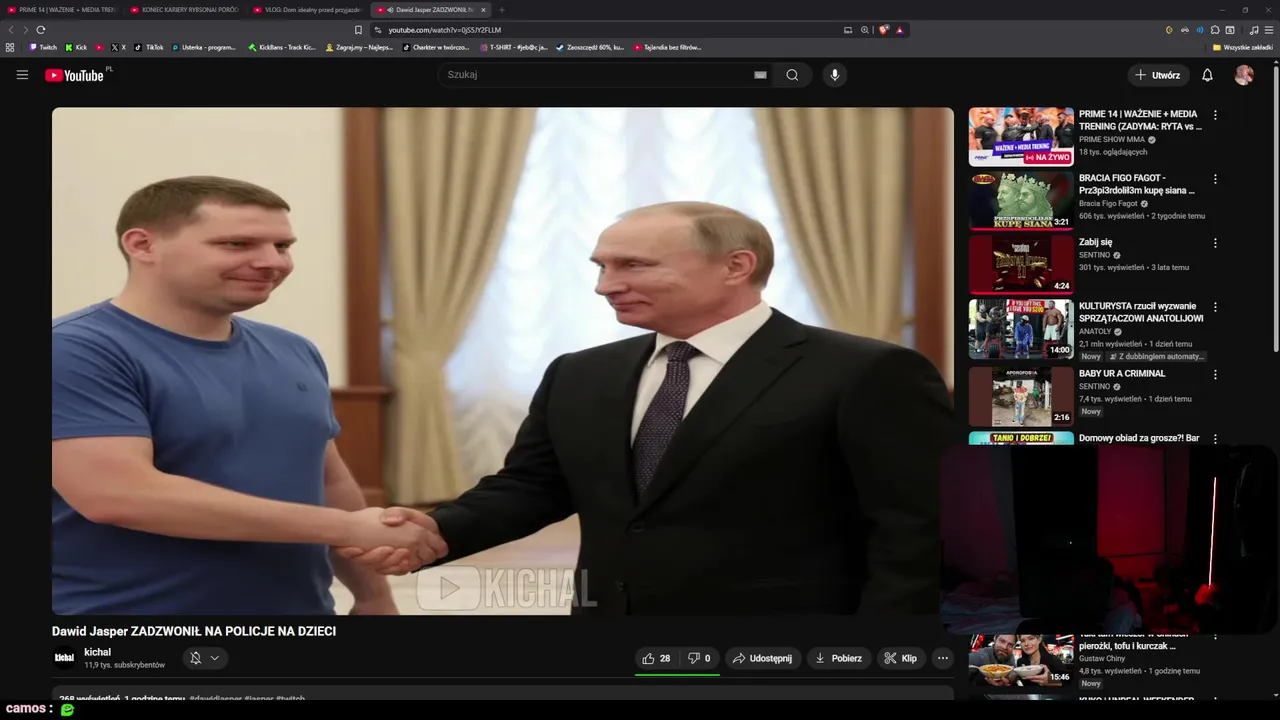Click the 11,9 tys. subskrybentów text
This screenshot has width=1280, height=720.
[124, 665]
